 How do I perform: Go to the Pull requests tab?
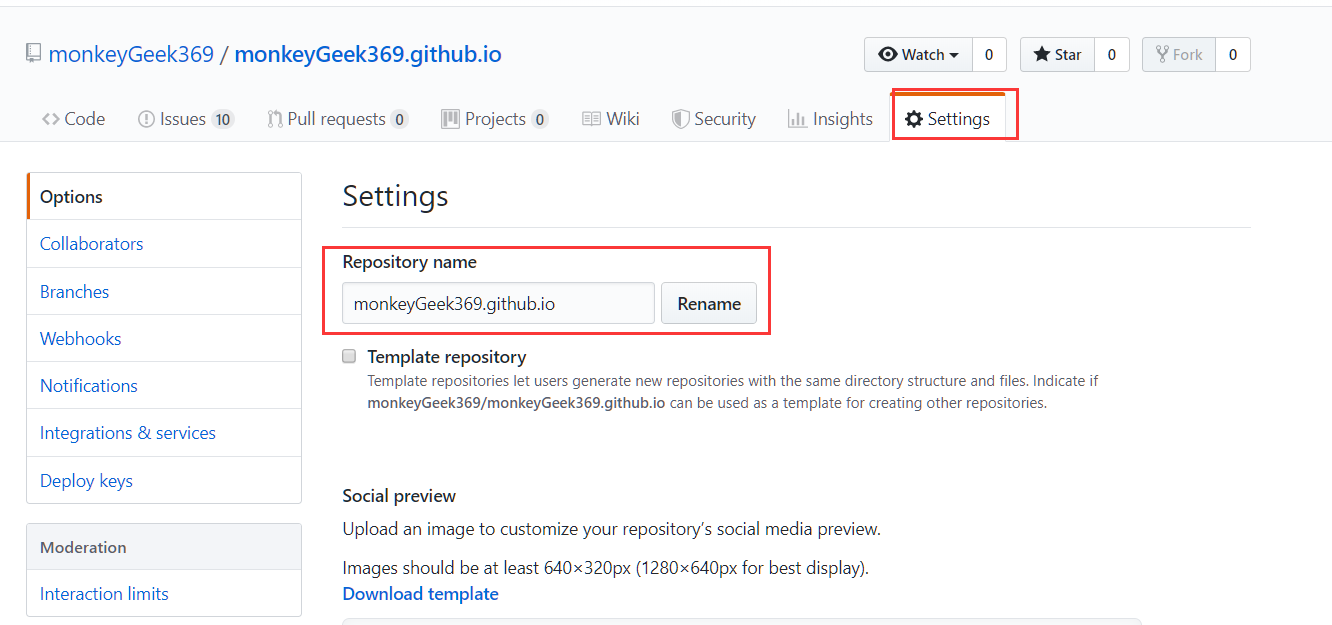(338, 119)
